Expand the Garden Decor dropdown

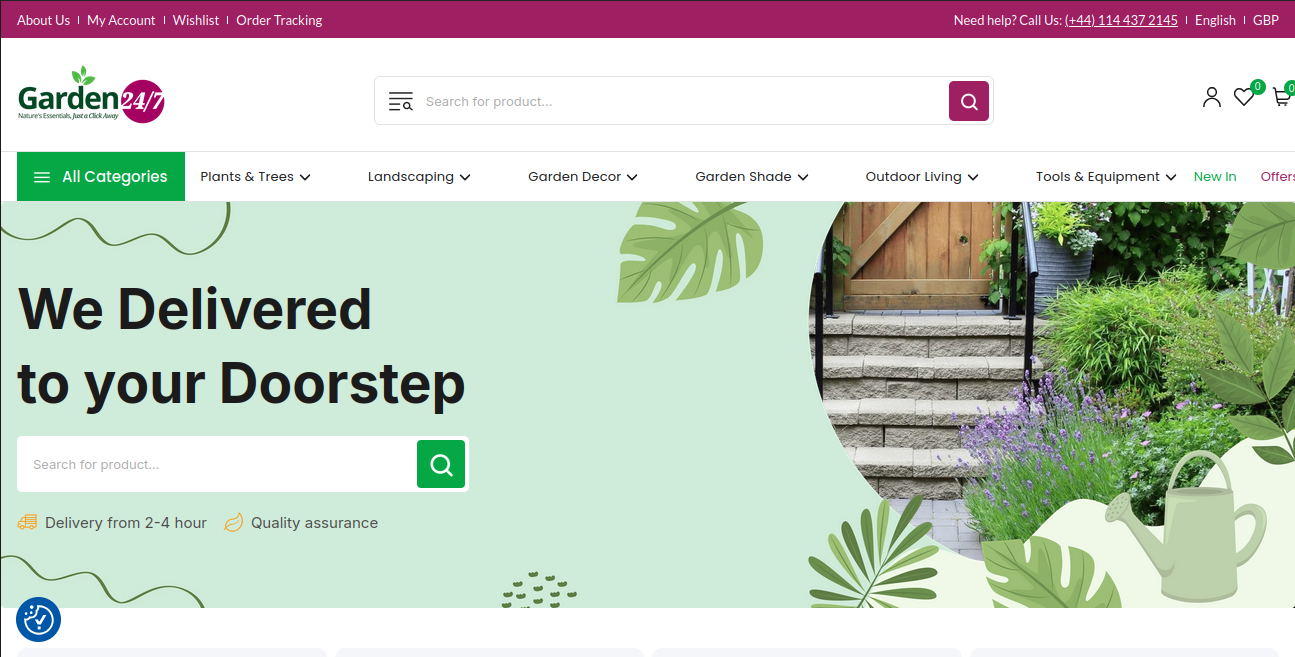click(583, 176)
